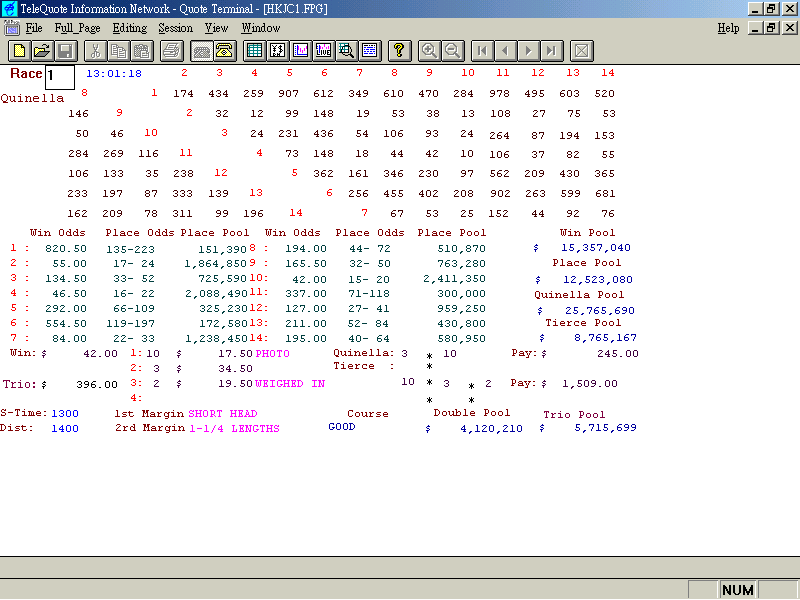Viewport: 800px width, 600px height.
Task: Click the Double Pool value 4,120,210
Action: click(x=491, y=429)
